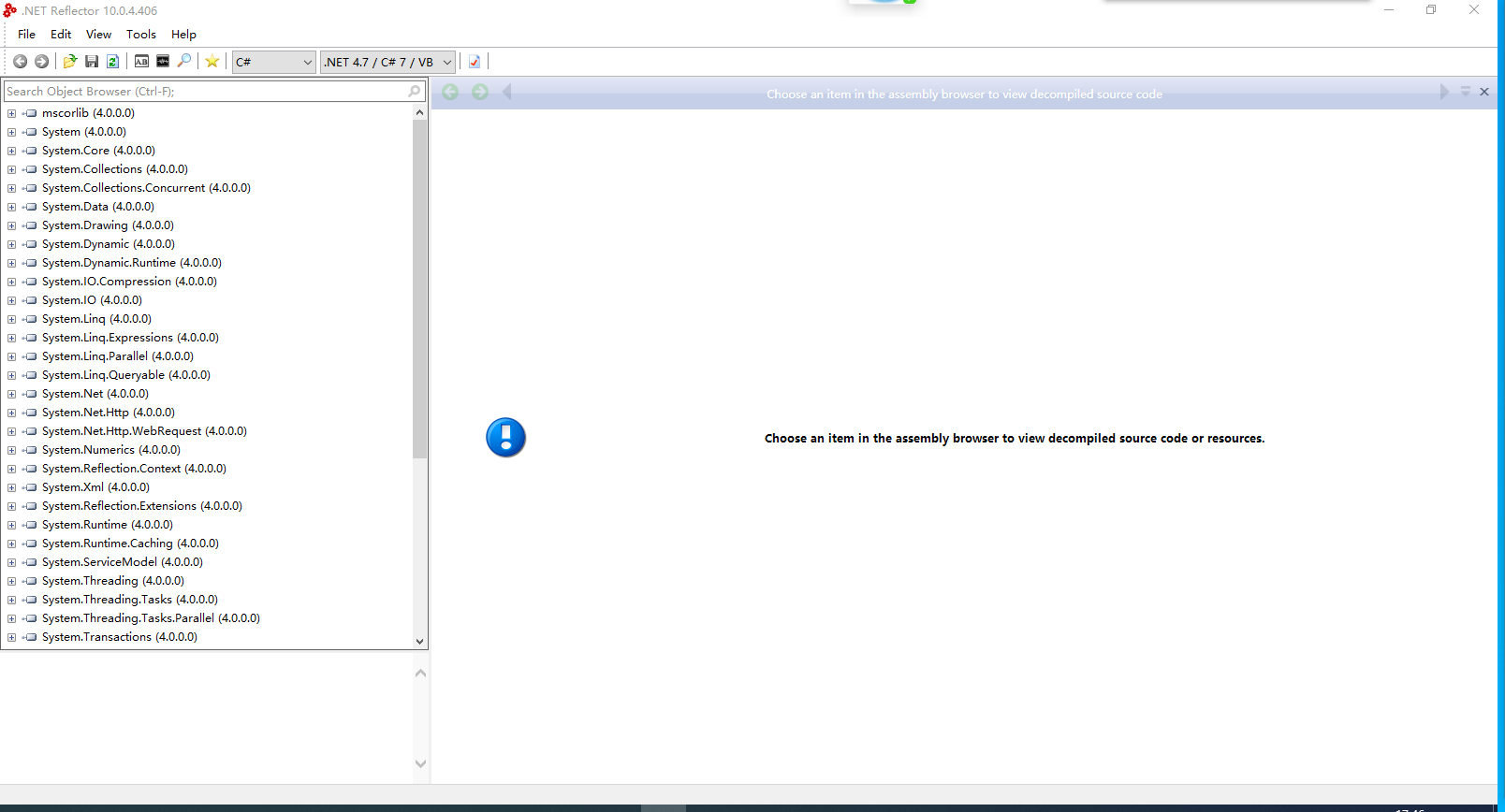Open the Help menu
Viewport: 1505px width, 812px height.
[183, 35]
